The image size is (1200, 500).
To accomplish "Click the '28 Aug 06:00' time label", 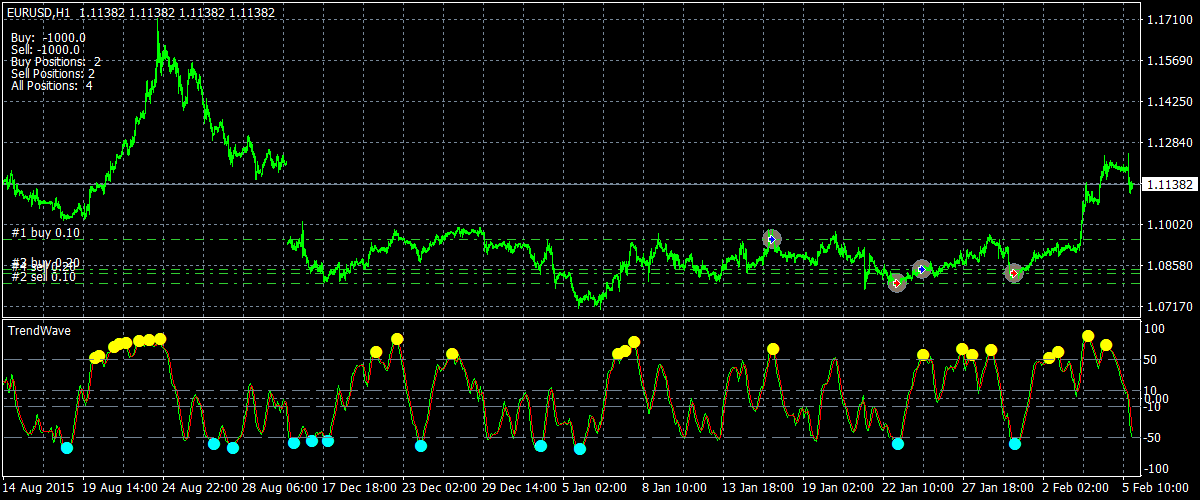I will [279, 488].
